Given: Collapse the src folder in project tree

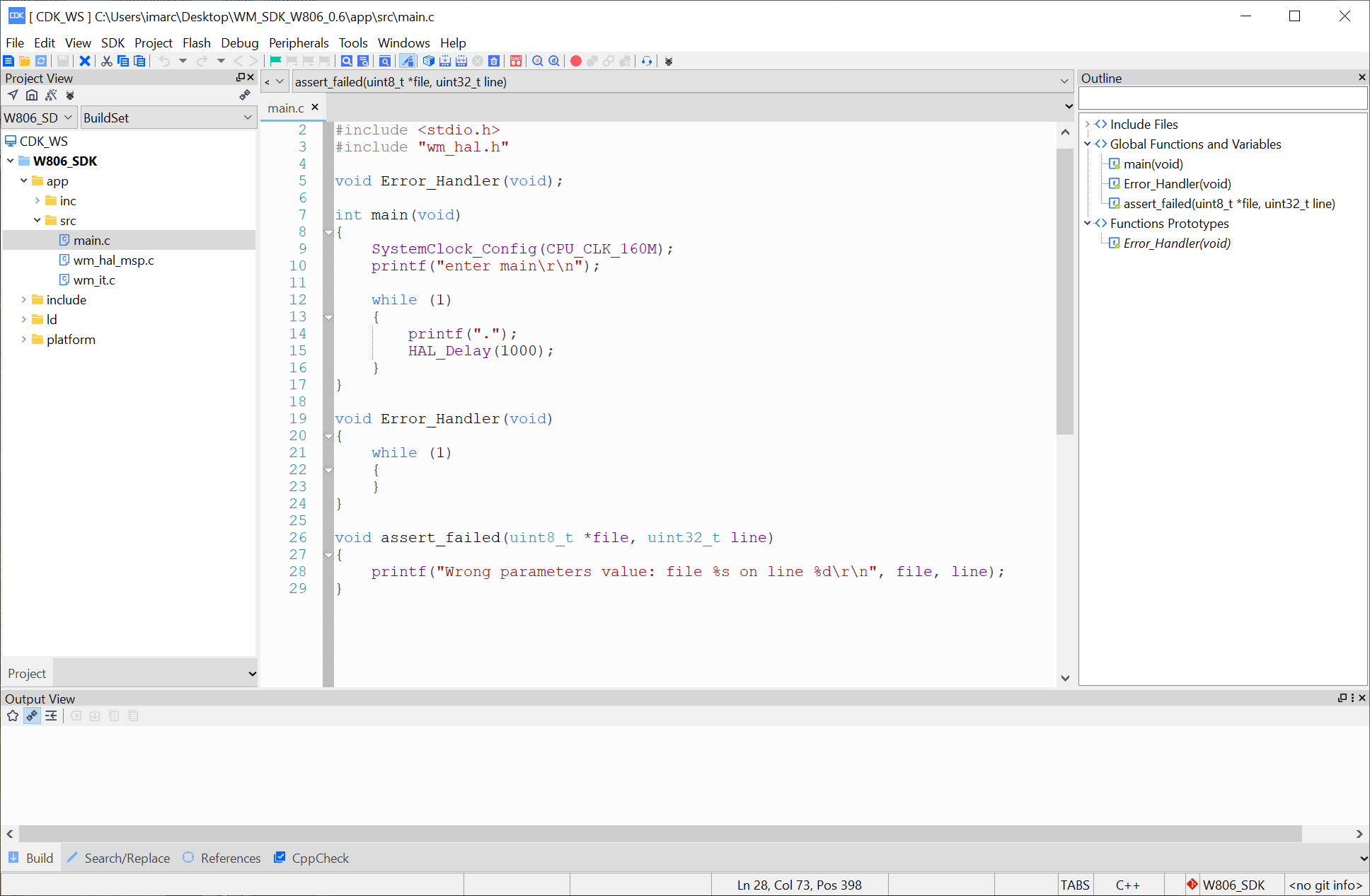Looking at the screenshot, I should (x=38, y=221).
